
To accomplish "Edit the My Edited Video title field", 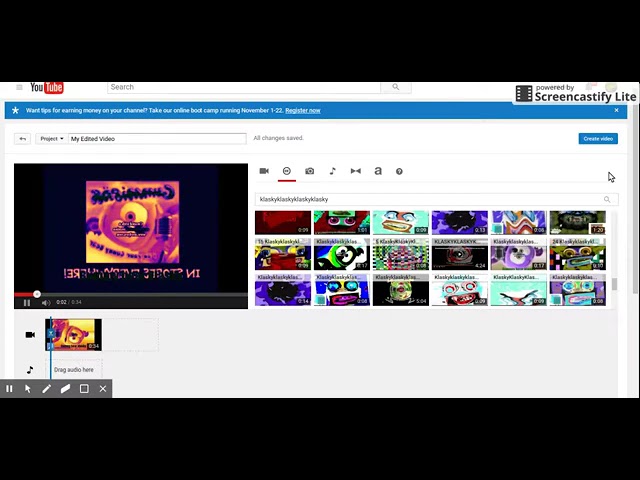I will tap(157, 139).
